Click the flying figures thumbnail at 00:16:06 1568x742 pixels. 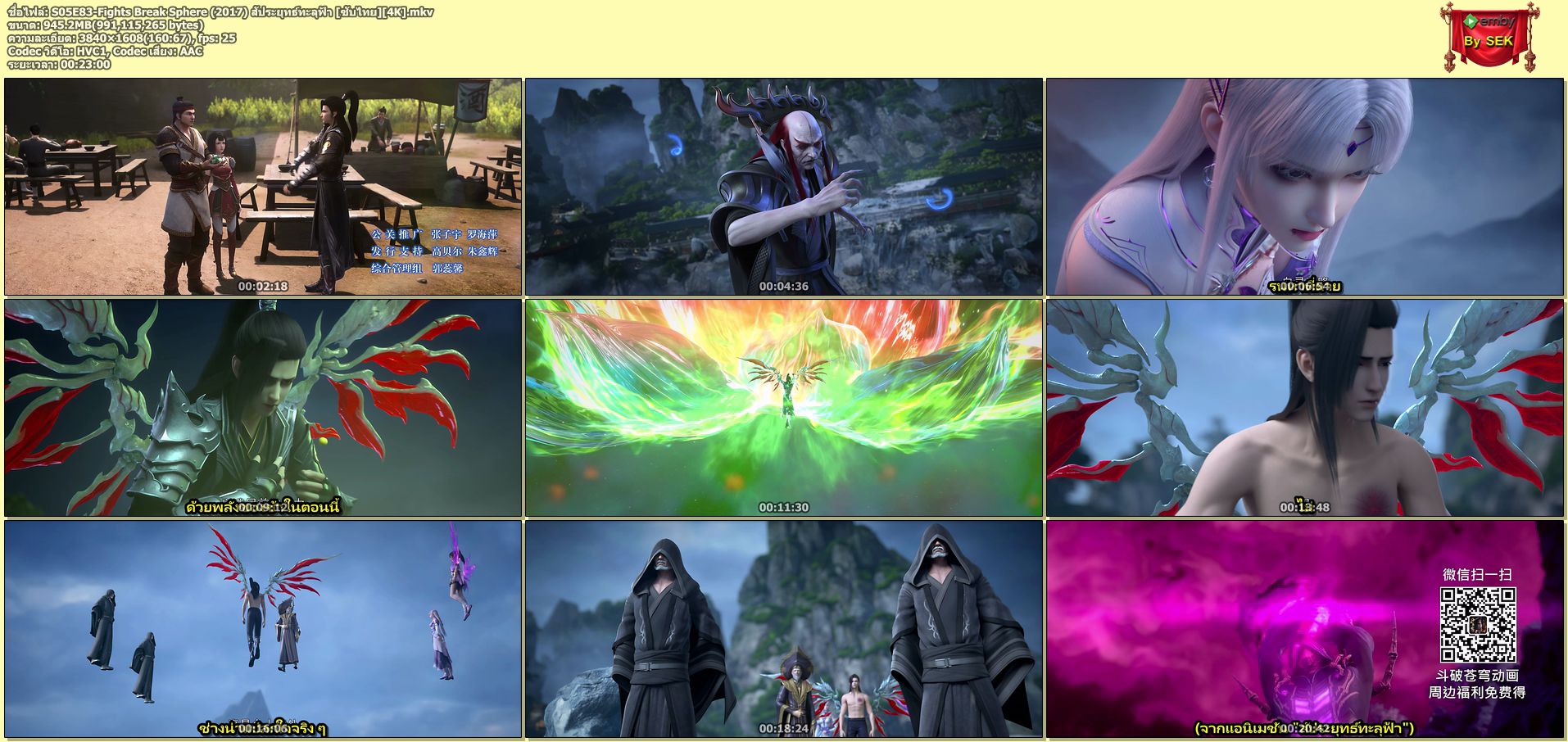pos(263,629)
